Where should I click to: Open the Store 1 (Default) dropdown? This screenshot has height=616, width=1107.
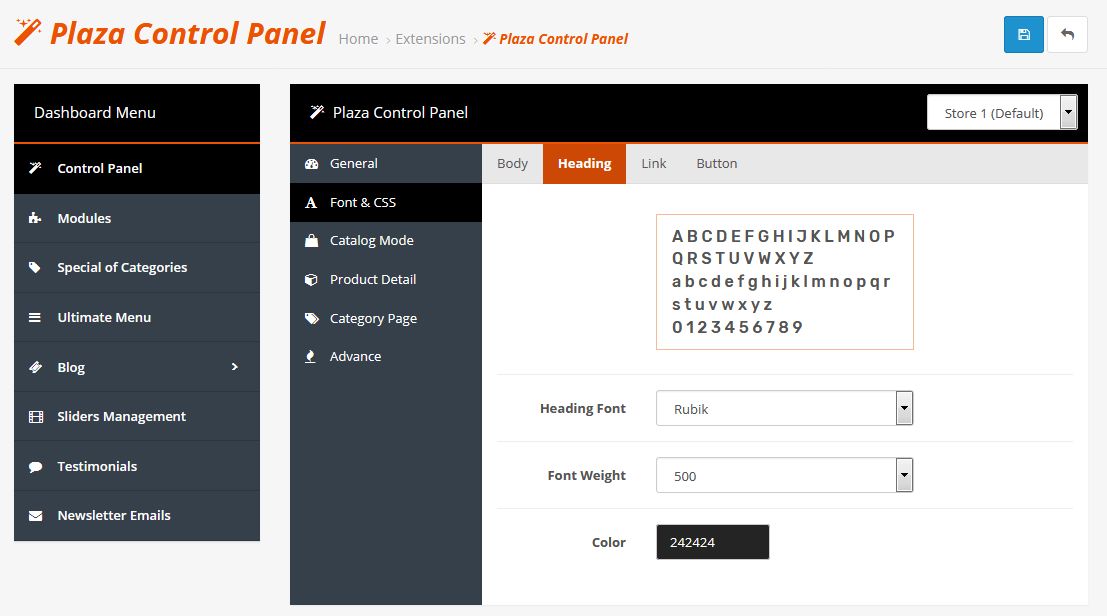[1002, 113]
